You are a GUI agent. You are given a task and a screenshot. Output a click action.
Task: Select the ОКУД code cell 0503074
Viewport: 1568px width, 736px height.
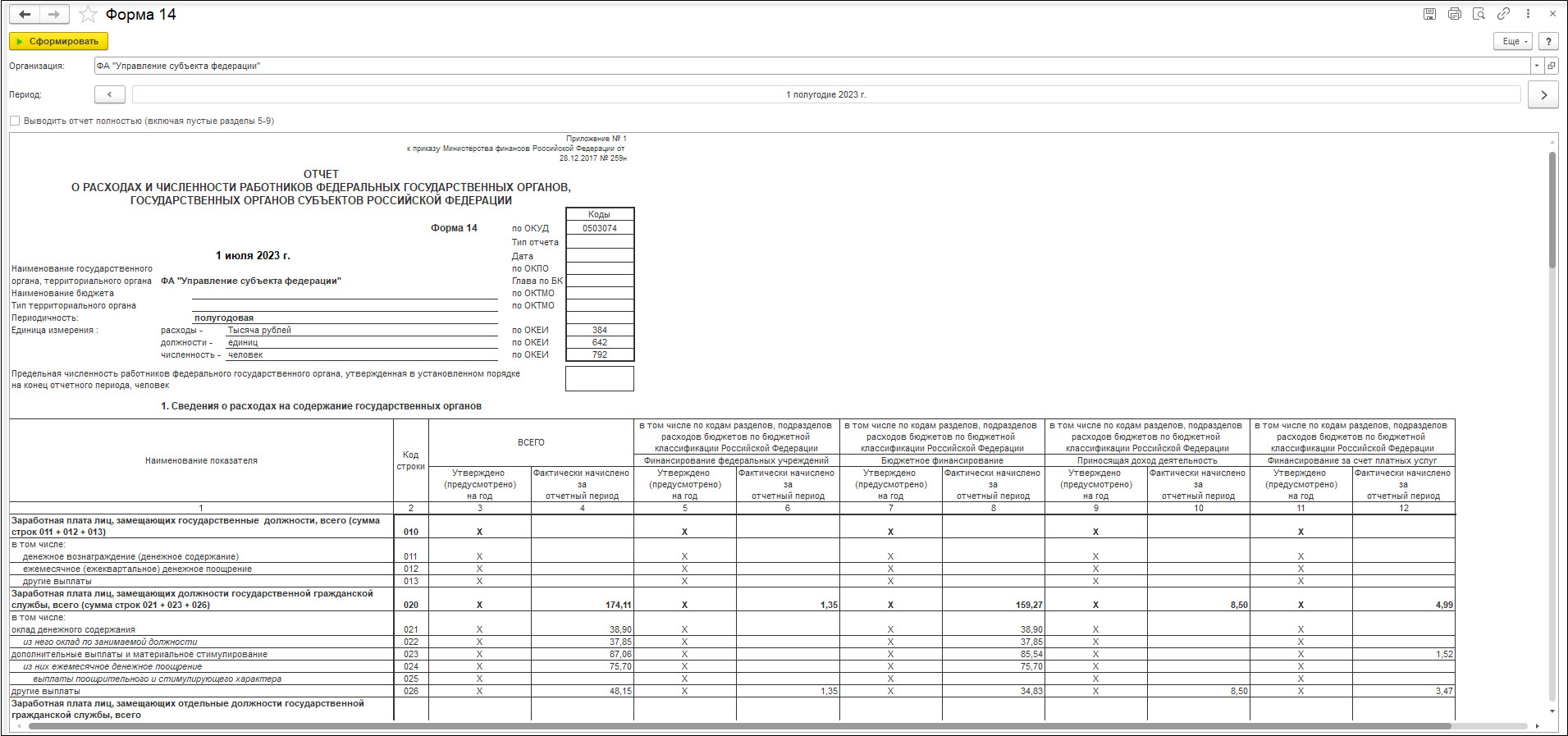click(x=600, y=228)
